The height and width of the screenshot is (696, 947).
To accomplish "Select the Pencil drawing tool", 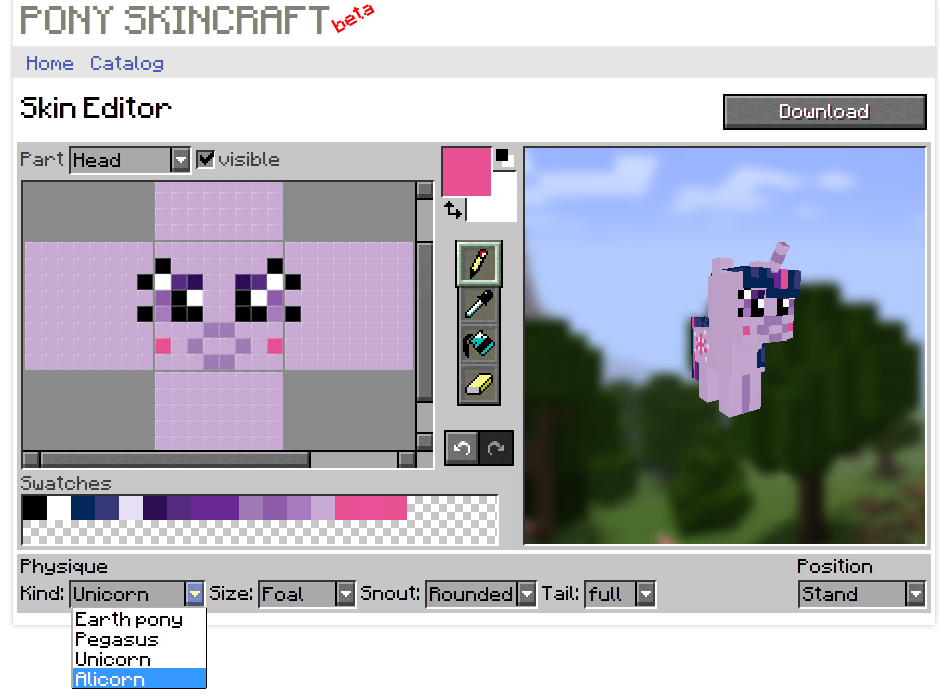I will [x=478, y=263].
